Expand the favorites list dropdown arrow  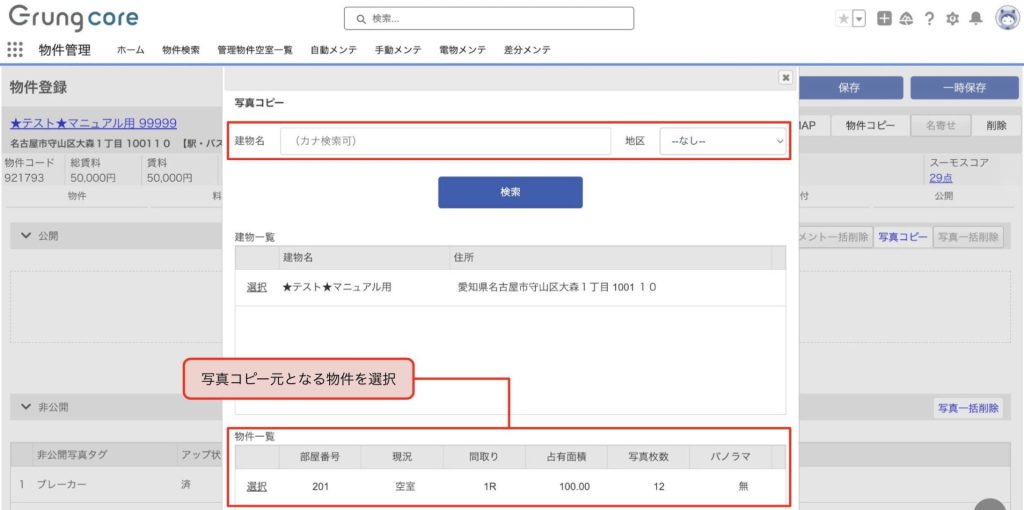pyautogui.click(x=859, y=19)
